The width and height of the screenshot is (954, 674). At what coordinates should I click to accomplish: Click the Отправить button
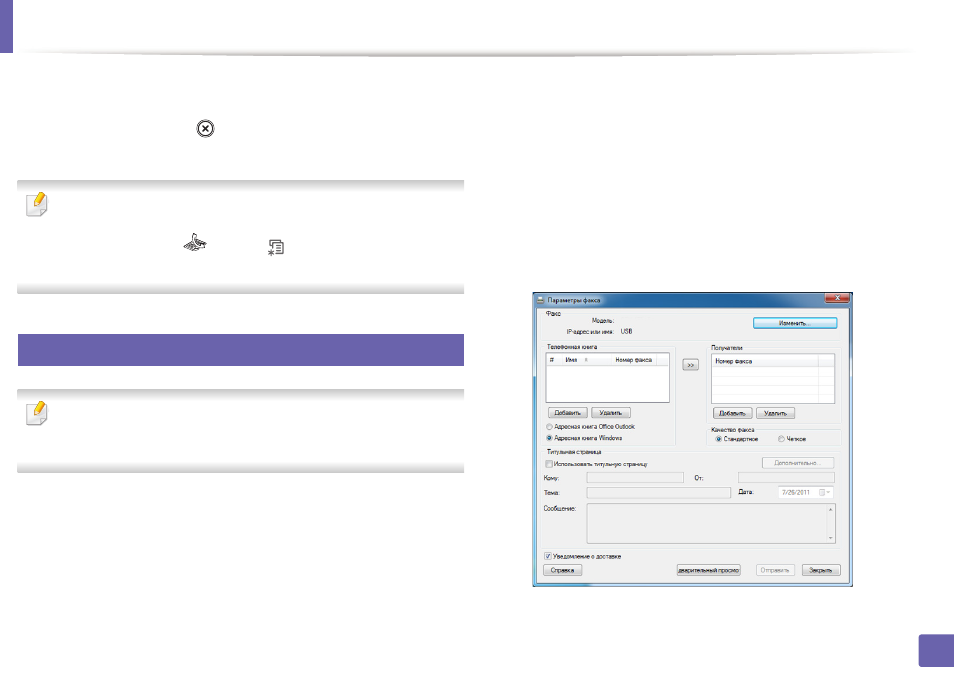(x=775, y=570)
